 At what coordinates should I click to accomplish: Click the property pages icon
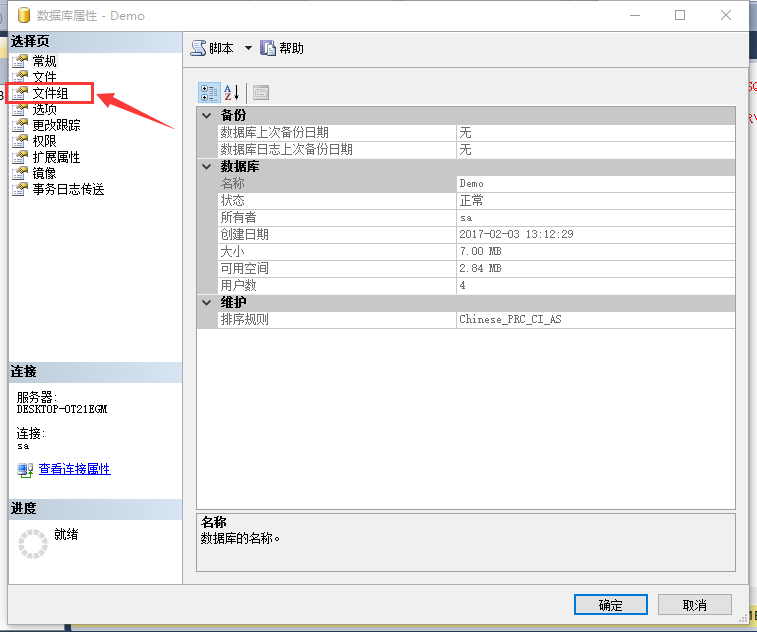tap(260, 93)
